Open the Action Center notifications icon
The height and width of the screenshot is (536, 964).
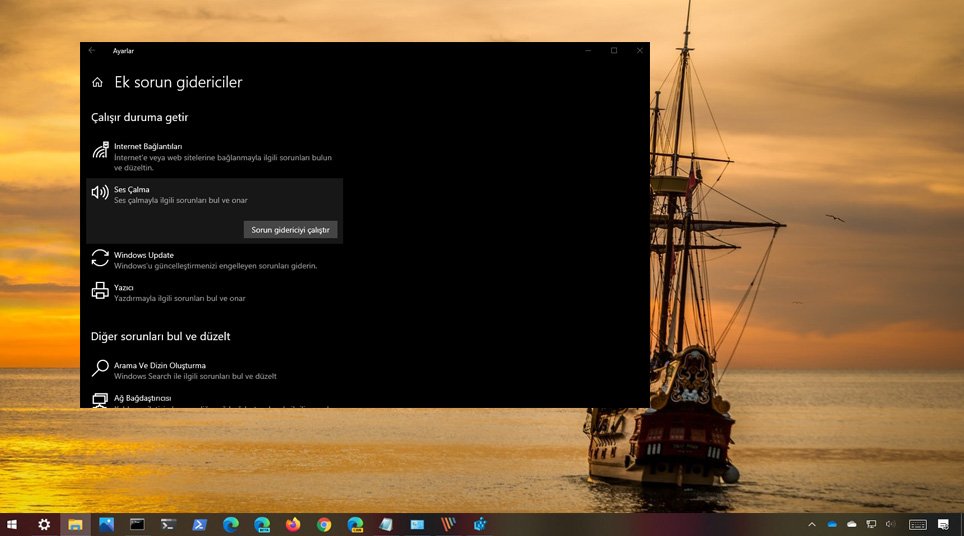pos(943,524)
